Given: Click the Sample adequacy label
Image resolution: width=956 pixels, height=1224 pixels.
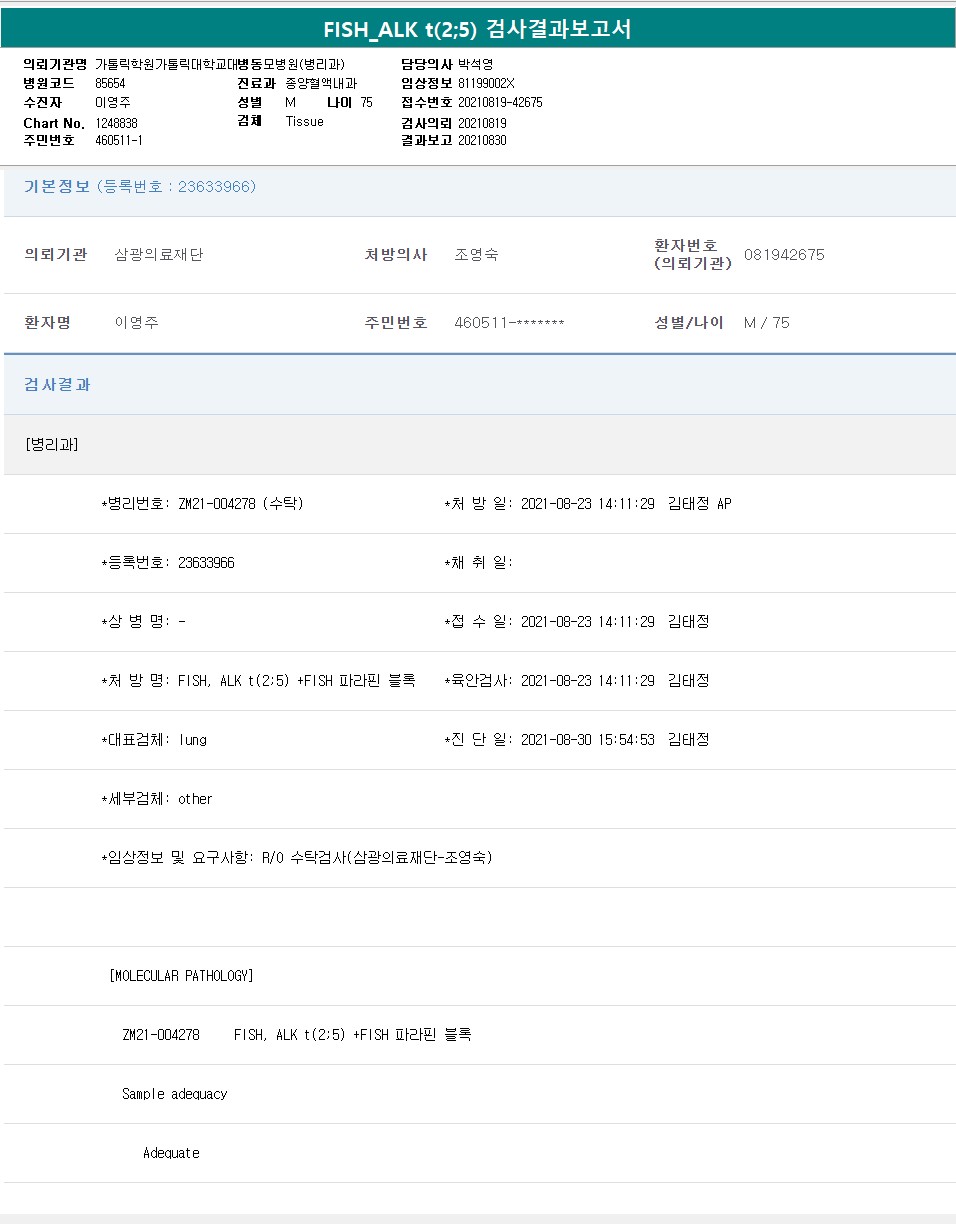Looking at the screenshot, I should [175, 1093].
